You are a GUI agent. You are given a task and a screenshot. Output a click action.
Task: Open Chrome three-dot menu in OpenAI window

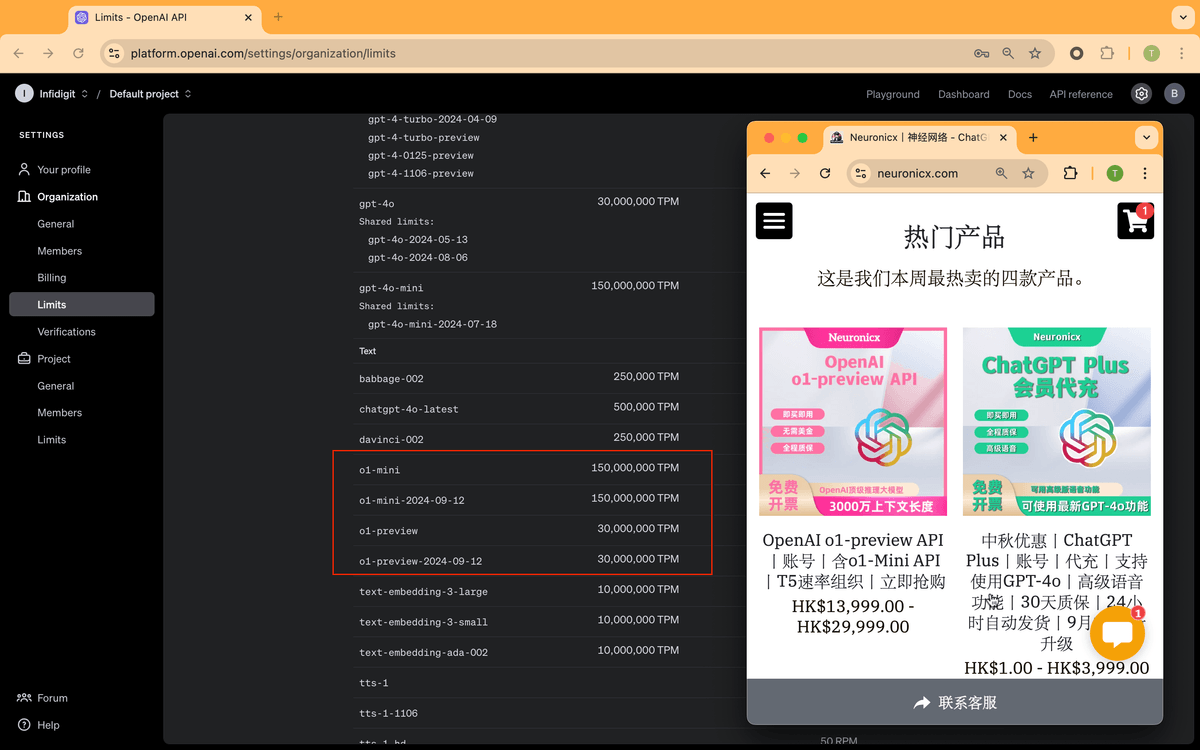click(x=1181, y=53)
